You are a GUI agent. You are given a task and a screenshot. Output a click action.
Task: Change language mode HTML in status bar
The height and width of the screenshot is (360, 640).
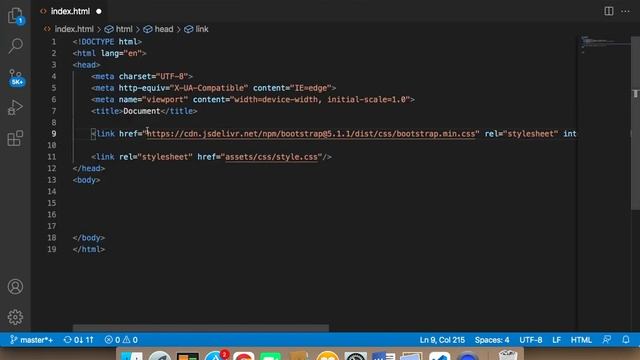(x=581, y=340)
